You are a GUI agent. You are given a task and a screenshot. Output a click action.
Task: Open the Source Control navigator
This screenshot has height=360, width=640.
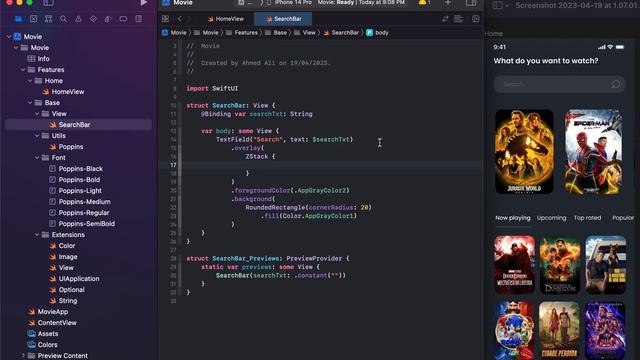coord(33,19)
